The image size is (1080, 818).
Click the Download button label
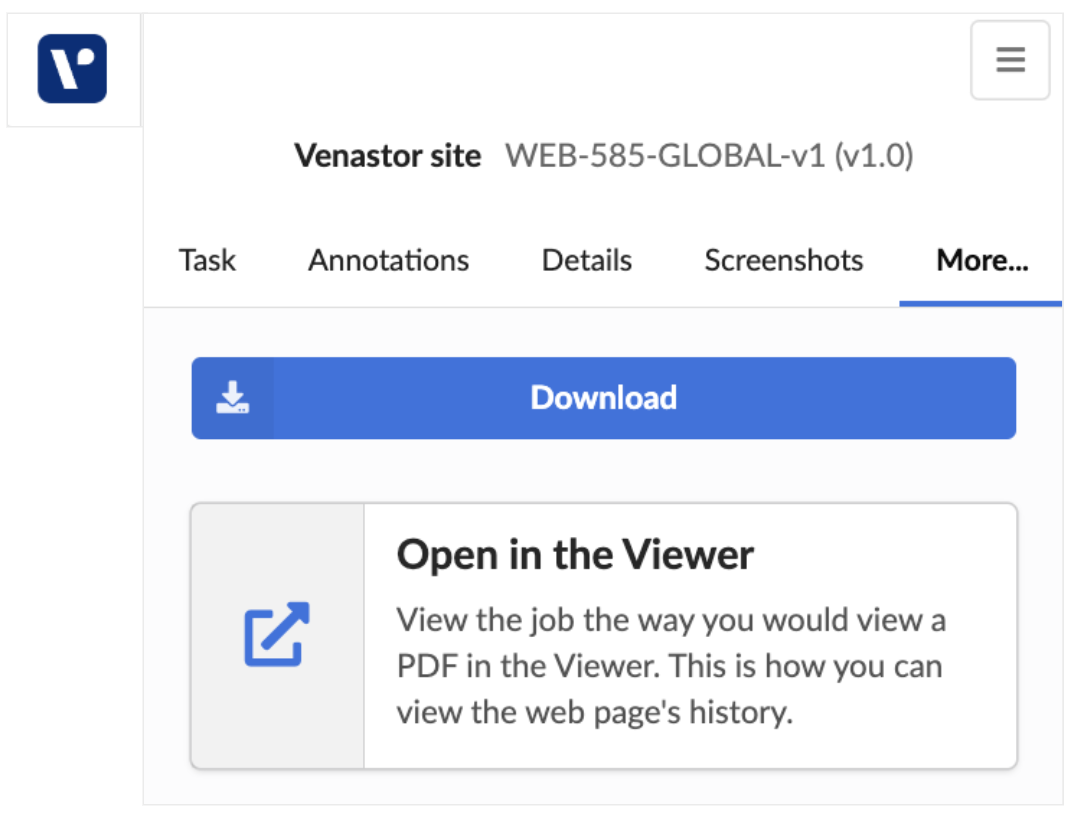coord(603,397)
